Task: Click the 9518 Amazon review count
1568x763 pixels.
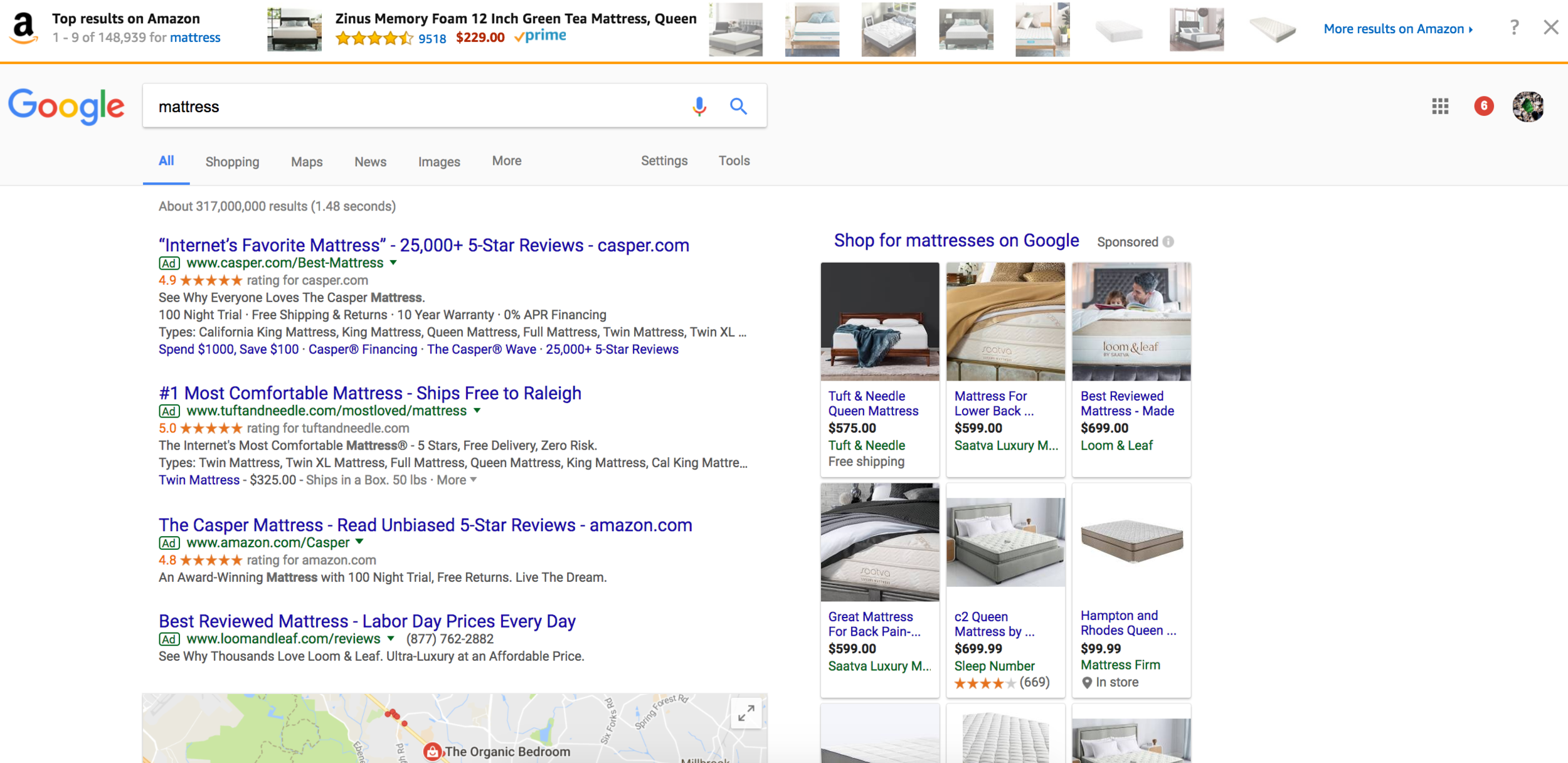Action: tap(432, 39)
